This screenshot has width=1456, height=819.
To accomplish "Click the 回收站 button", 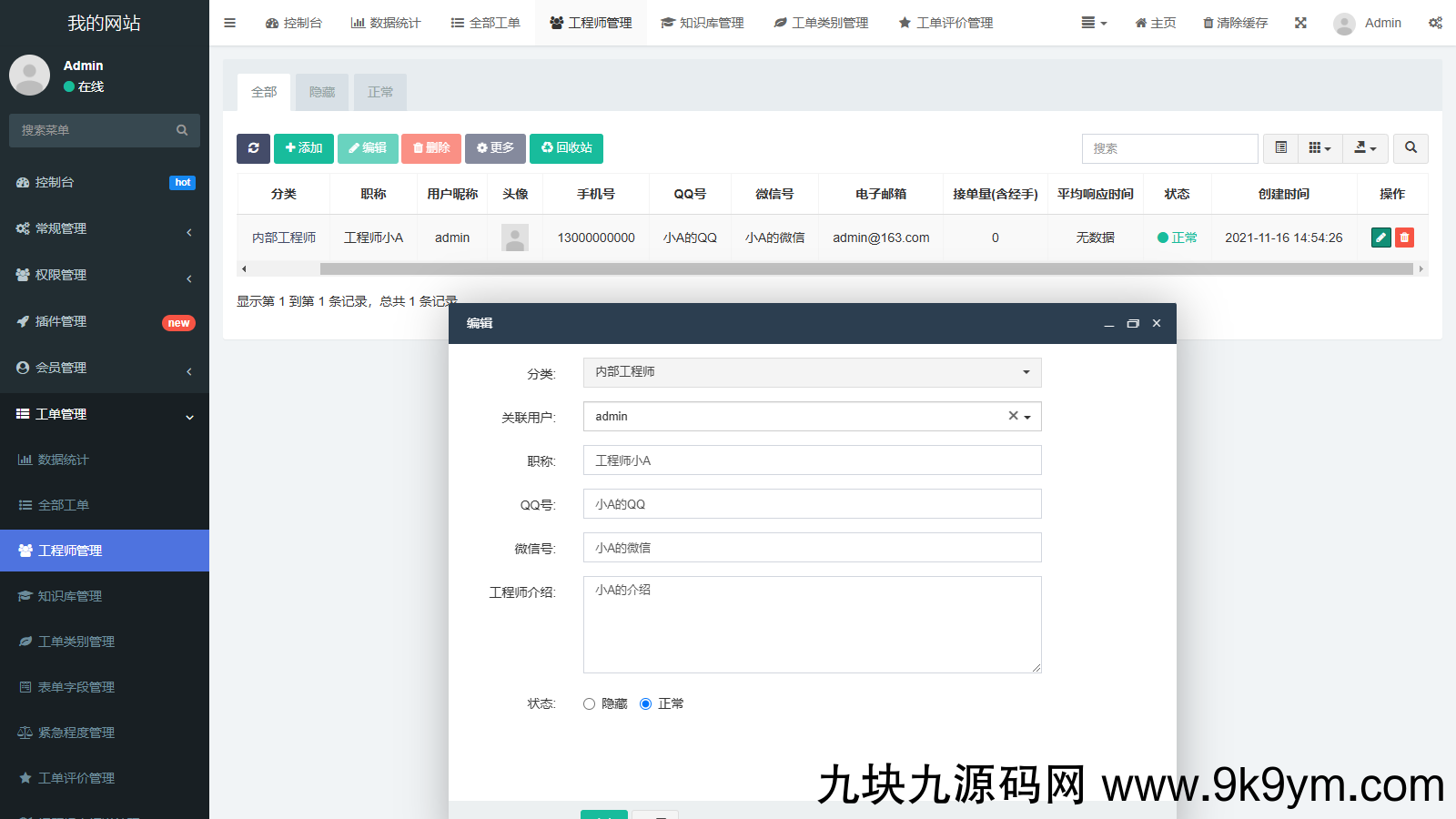I will point(566,148).
